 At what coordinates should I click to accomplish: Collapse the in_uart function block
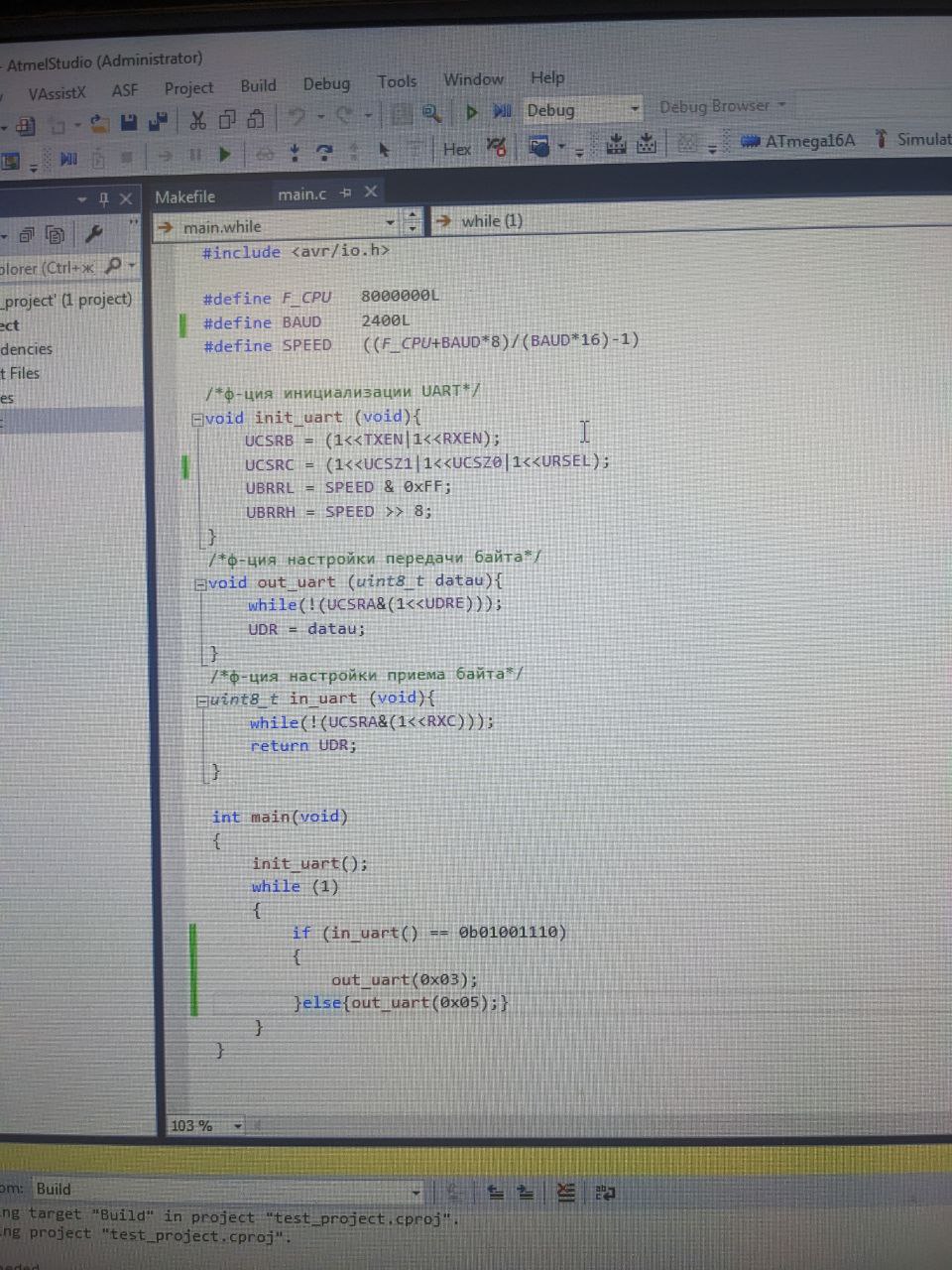coord(202,700)
